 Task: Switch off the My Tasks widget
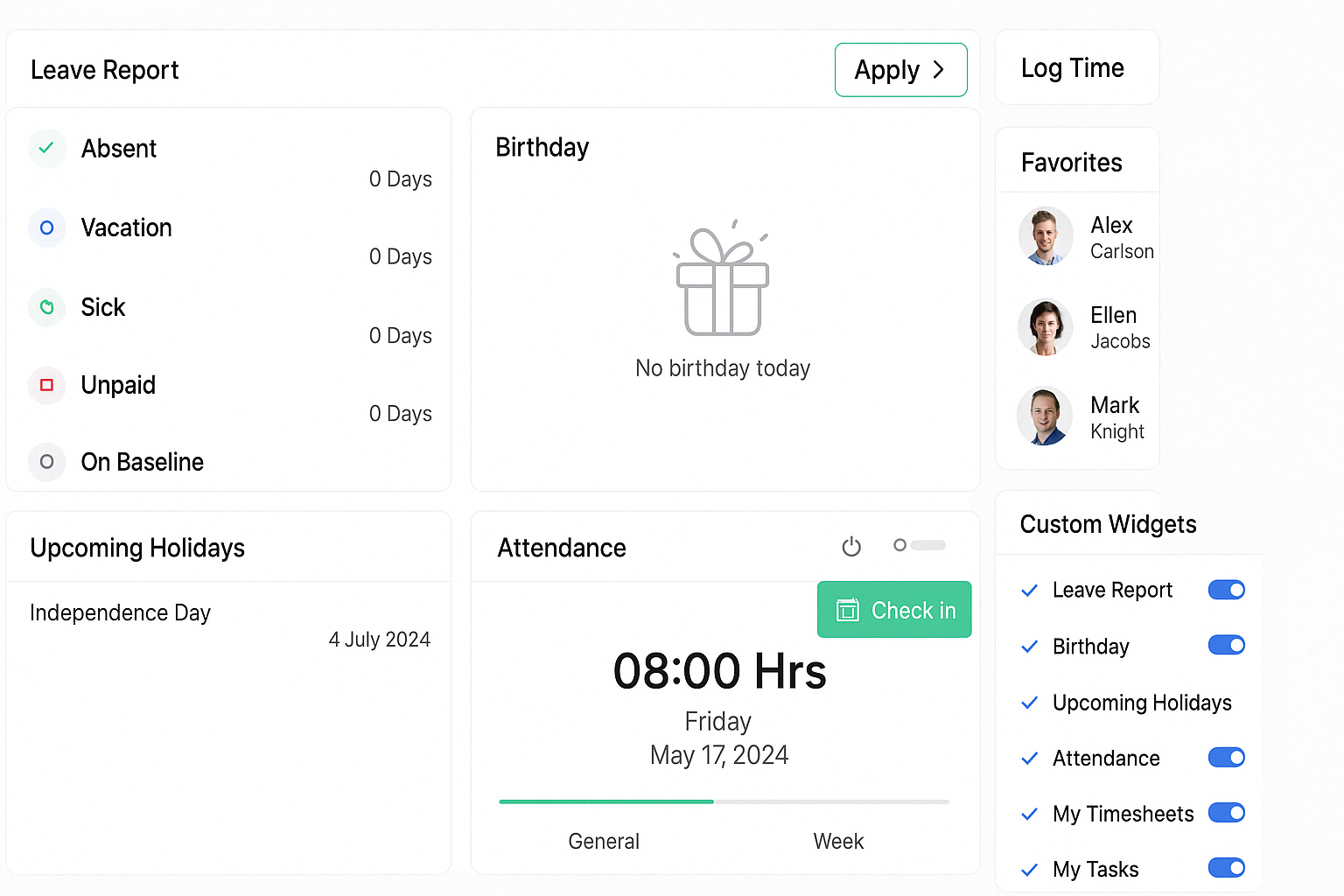[x=1226, y=868]
